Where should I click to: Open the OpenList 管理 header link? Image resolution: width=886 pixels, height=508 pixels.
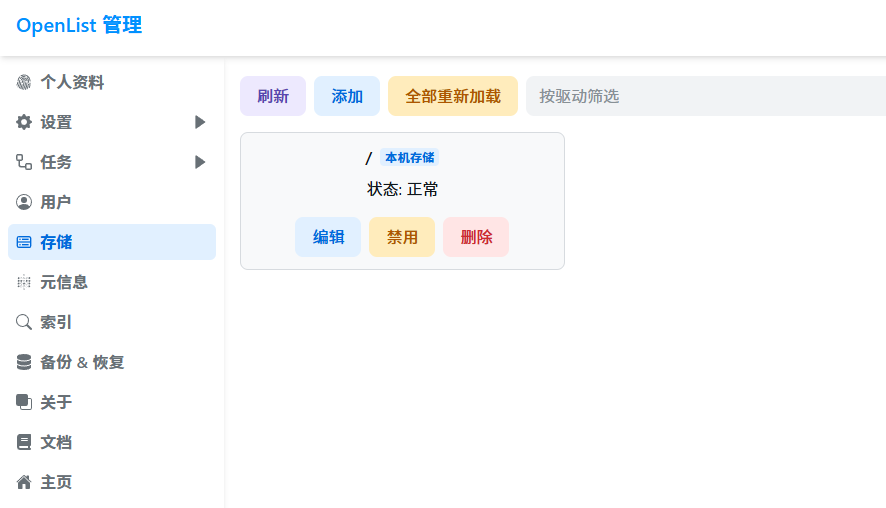(x=79, y=26)
